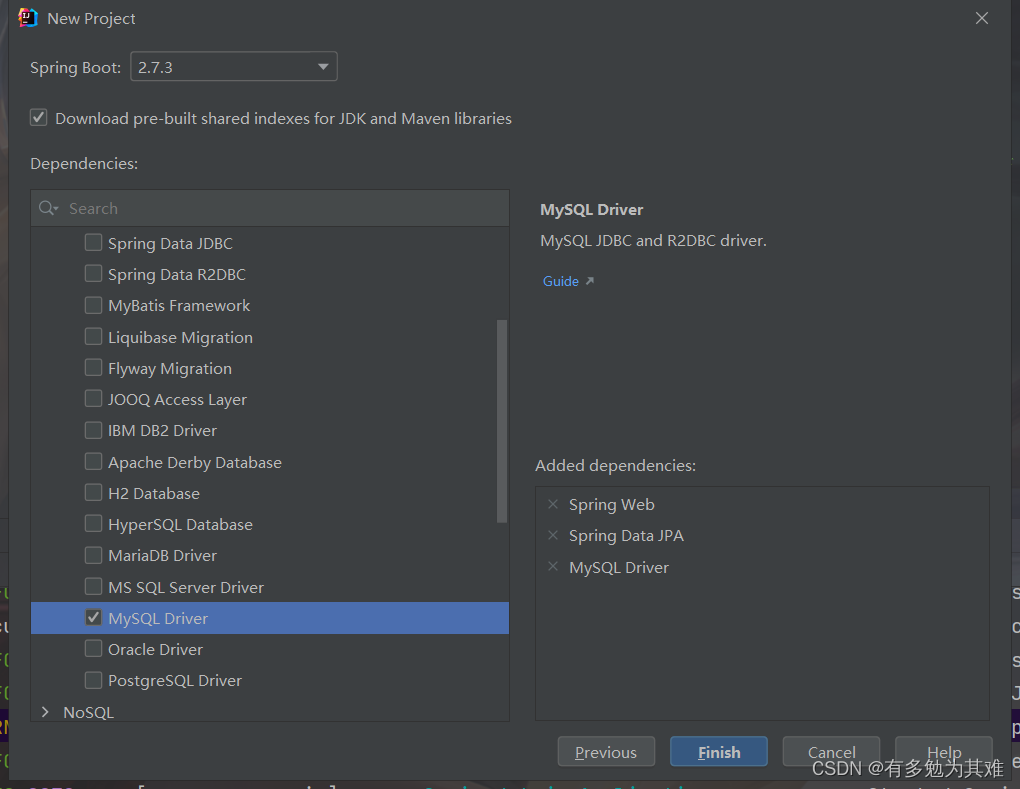Check JOOQ Access Layer dependency
The width and height of the screenshot is (1020, 789).
(x=93, y=399)
